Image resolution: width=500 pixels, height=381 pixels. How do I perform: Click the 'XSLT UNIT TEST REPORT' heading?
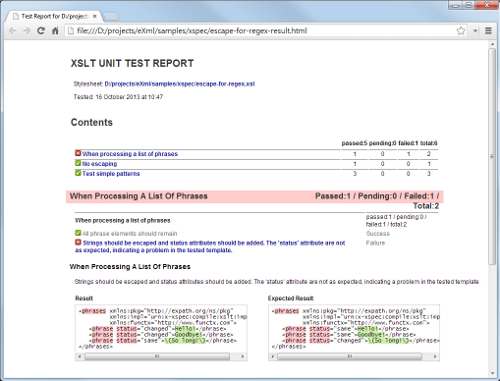point(132,63)
